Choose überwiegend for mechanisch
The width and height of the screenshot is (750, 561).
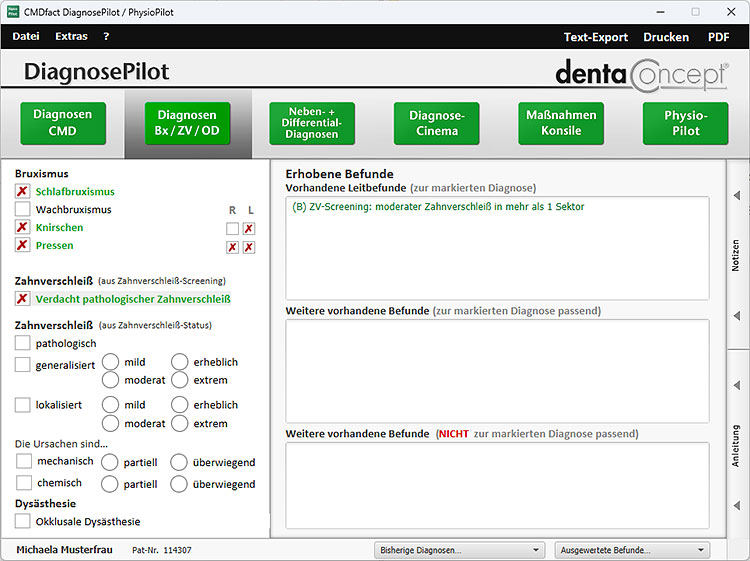(x=179, y=462)
